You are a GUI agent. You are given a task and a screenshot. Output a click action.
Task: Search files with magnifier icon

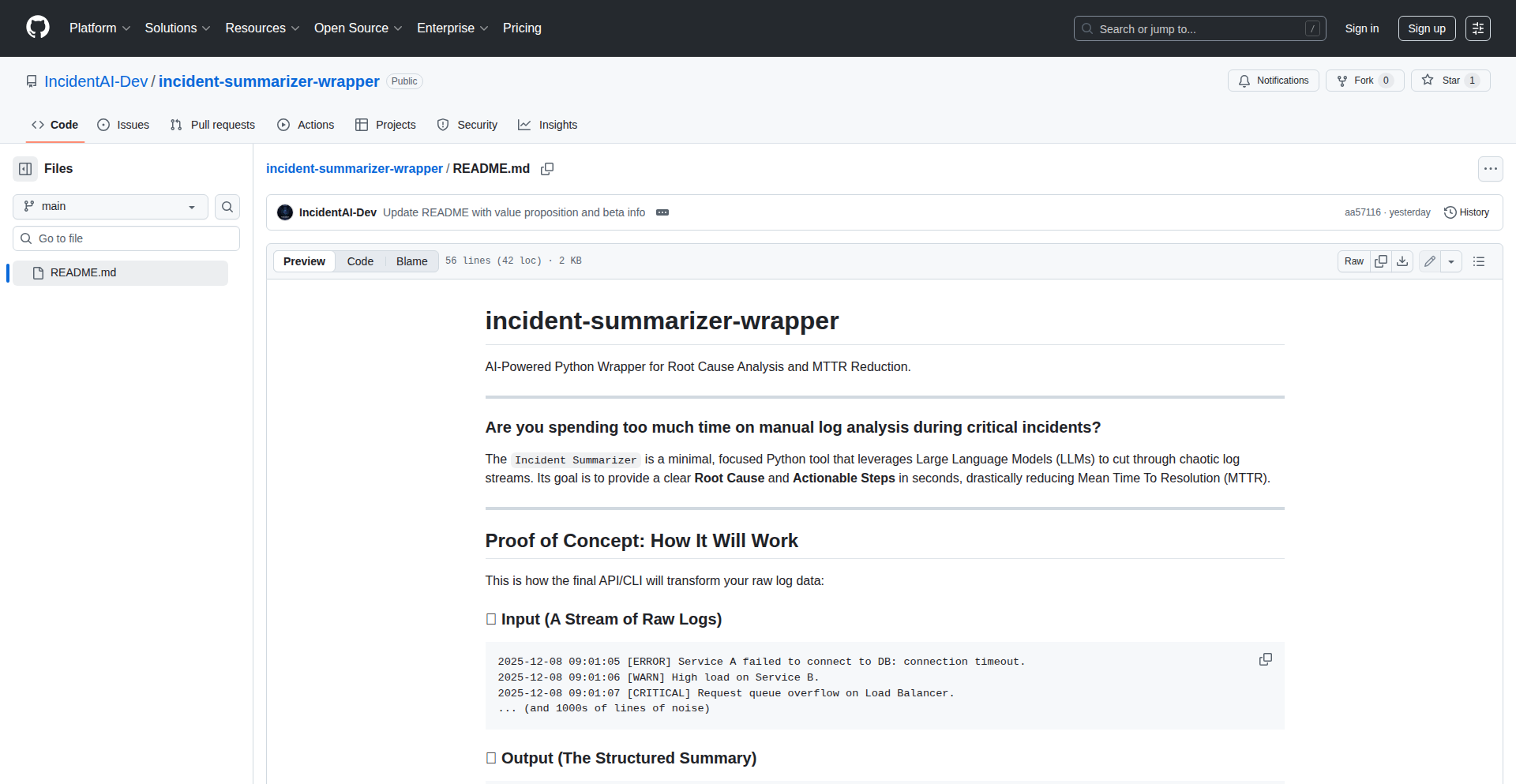227,207
